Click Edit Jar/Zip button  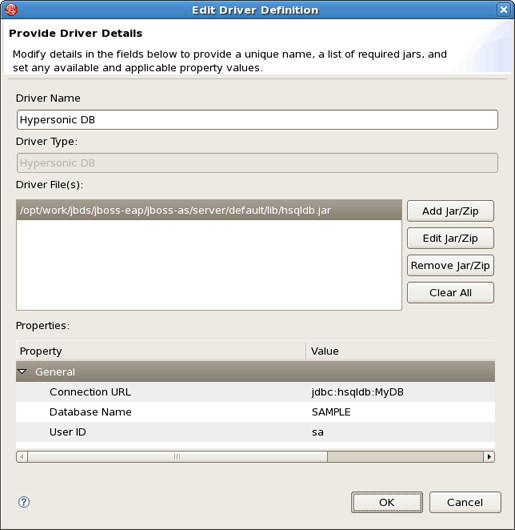(x=450, y=238)
